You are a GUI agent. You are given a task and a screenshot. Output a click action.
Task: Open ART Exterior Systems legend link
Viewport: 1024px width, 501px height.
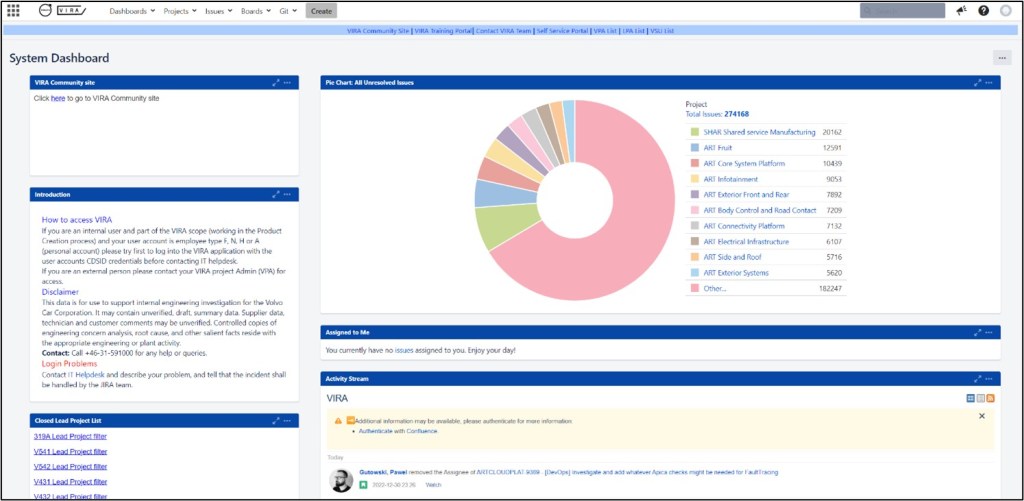736,273
